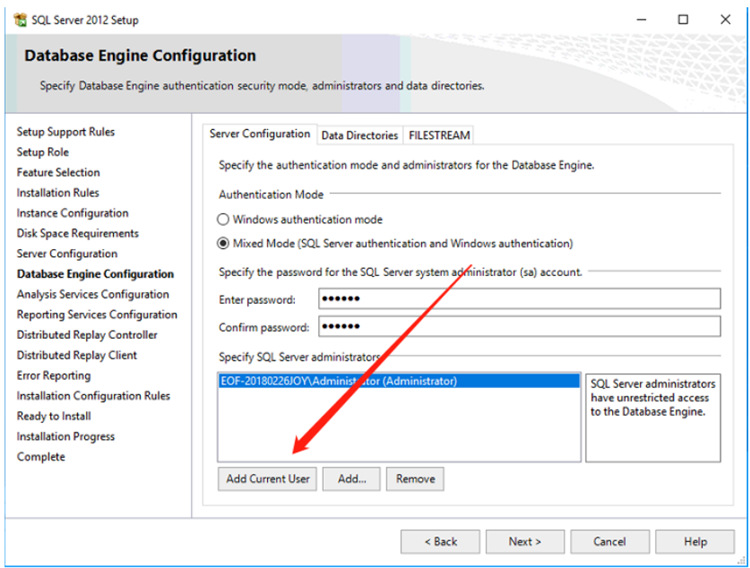The image size is (750, 568).
Task: Click the Installation Progress step
Action: pos(66,436)
